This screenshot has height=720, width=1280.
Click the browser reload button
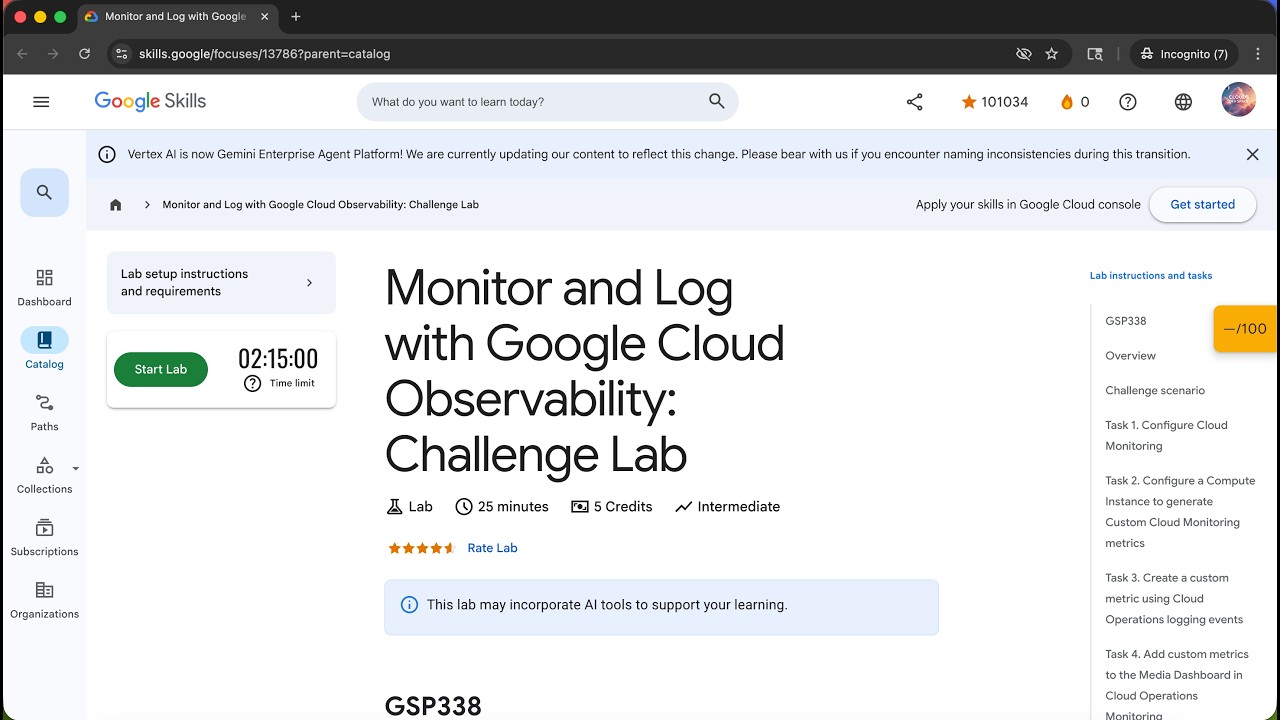point(84,54)
